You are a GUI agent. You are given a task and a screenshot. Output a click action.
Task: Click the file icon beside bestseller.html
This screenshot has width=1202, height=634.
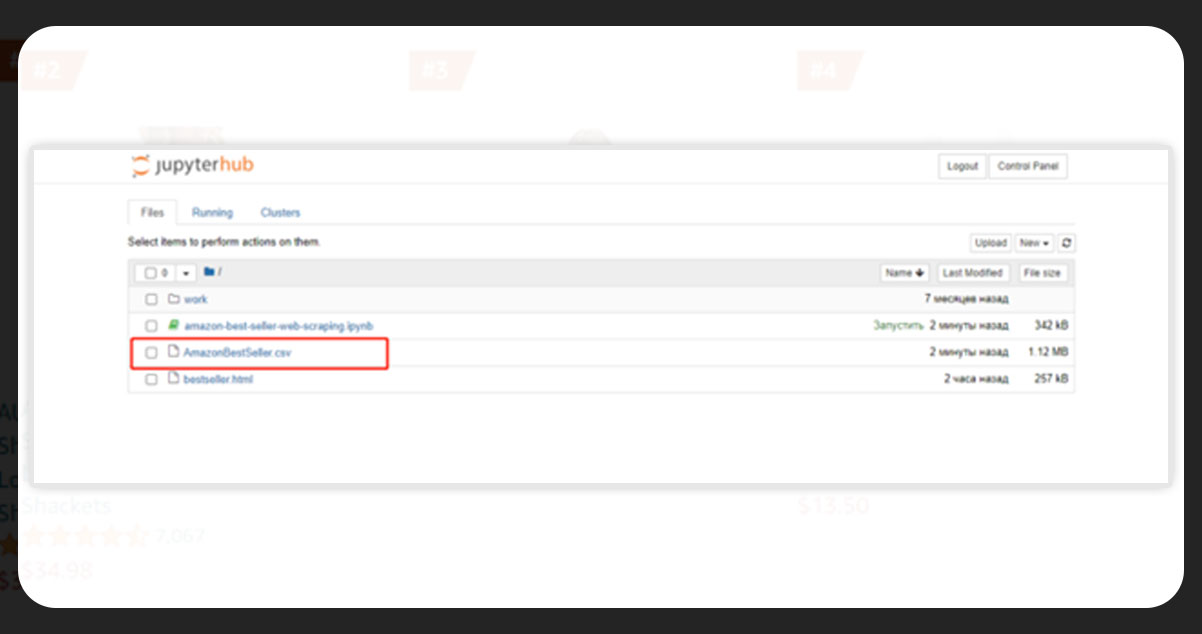(x=172, y=379)
